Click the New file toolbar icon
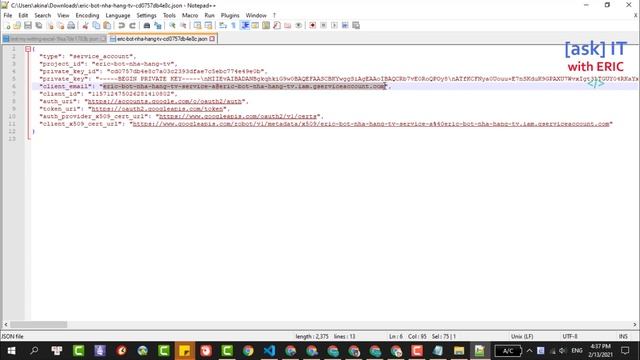The image size is (640, 360). [7, 25]
